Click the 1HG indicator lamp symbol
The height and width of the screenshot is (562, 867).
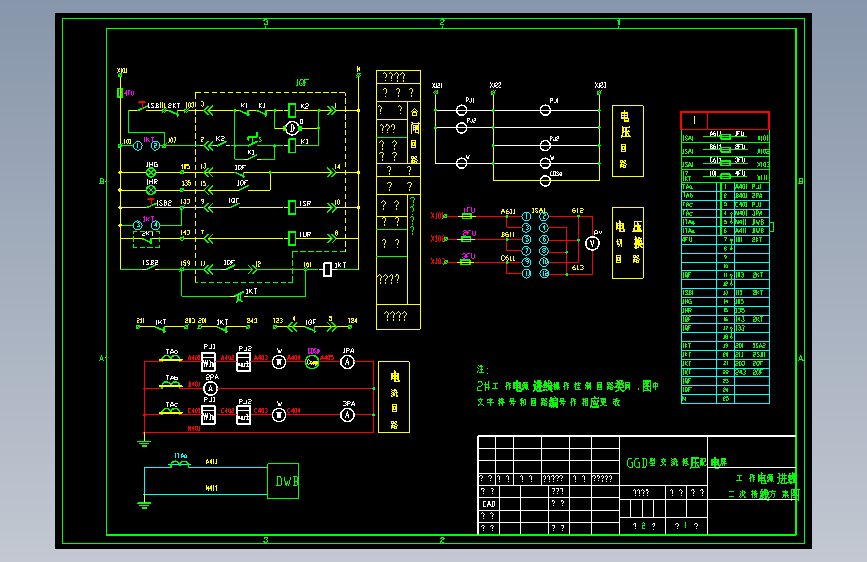pos(151,173)
